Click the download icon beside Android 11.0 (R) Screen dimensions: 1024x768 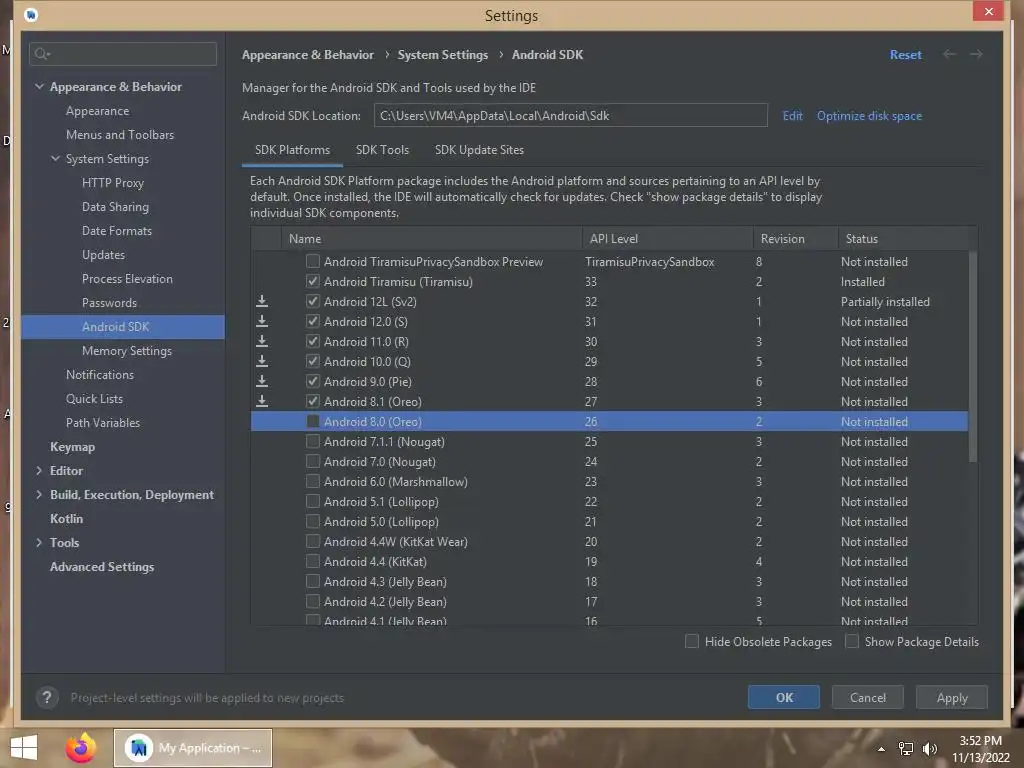[x=262, y=342]
